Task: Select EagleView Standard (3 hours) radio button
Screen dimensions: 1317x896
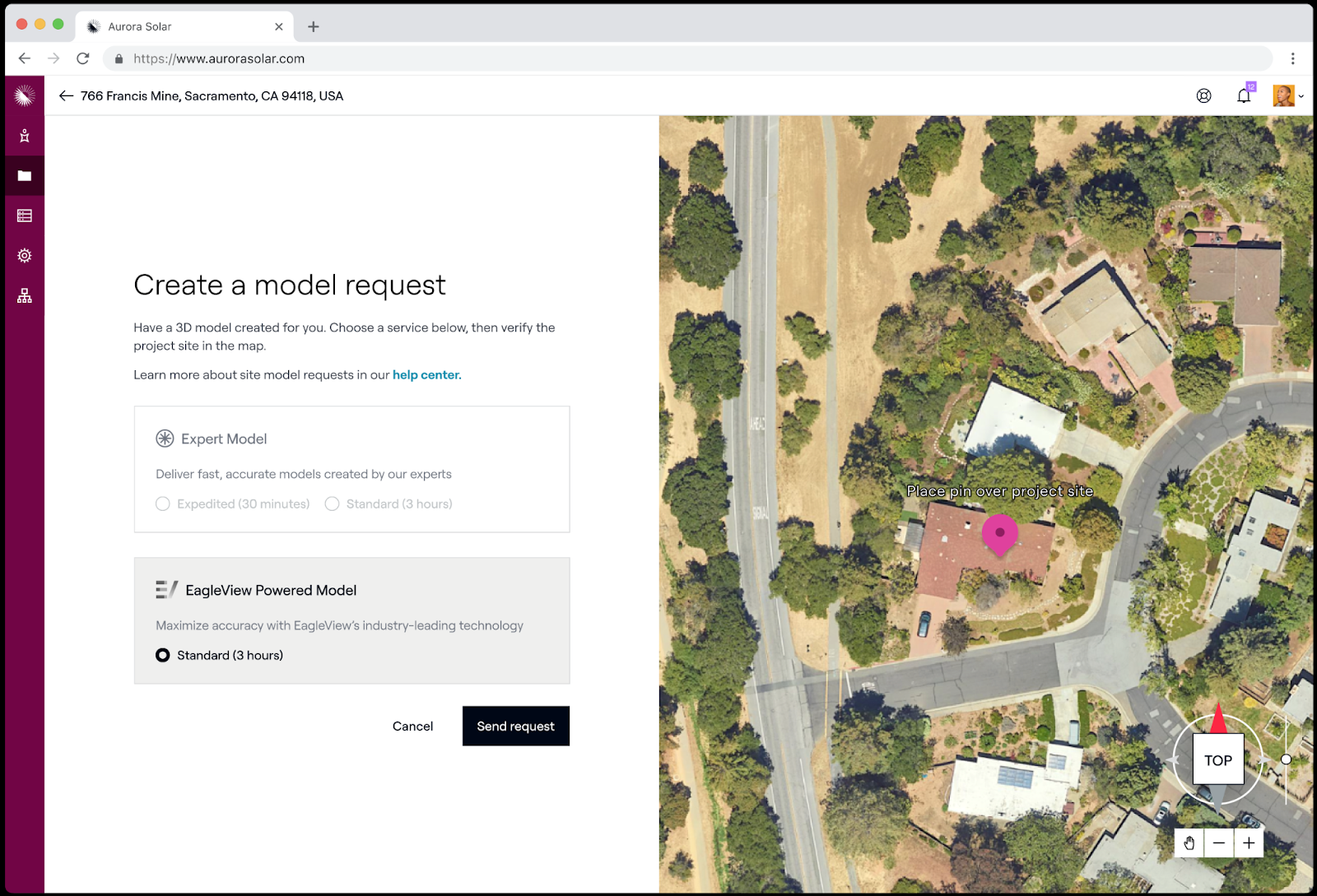Action: (163, 655)
